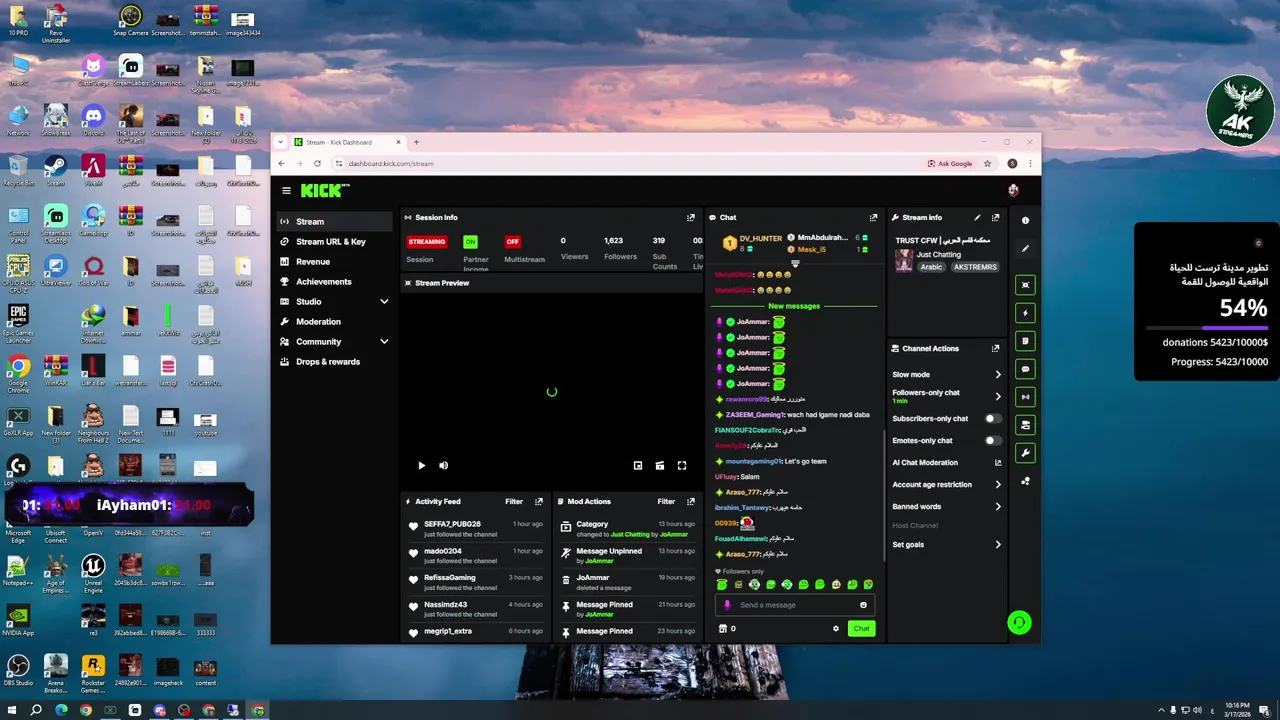Switch stream preview to theater mode
Image resolution: width=1280 pixels, height=720 pixels.
660,465
